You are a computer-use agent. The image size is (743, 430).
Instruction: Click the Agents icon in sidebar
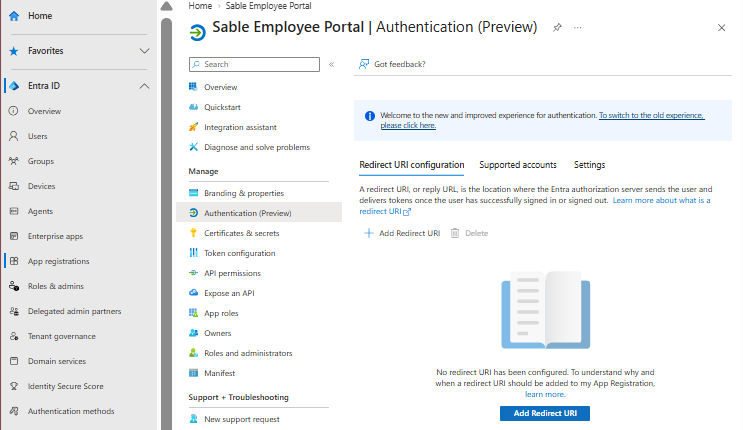pyautogui.click(x=14, y=211)
